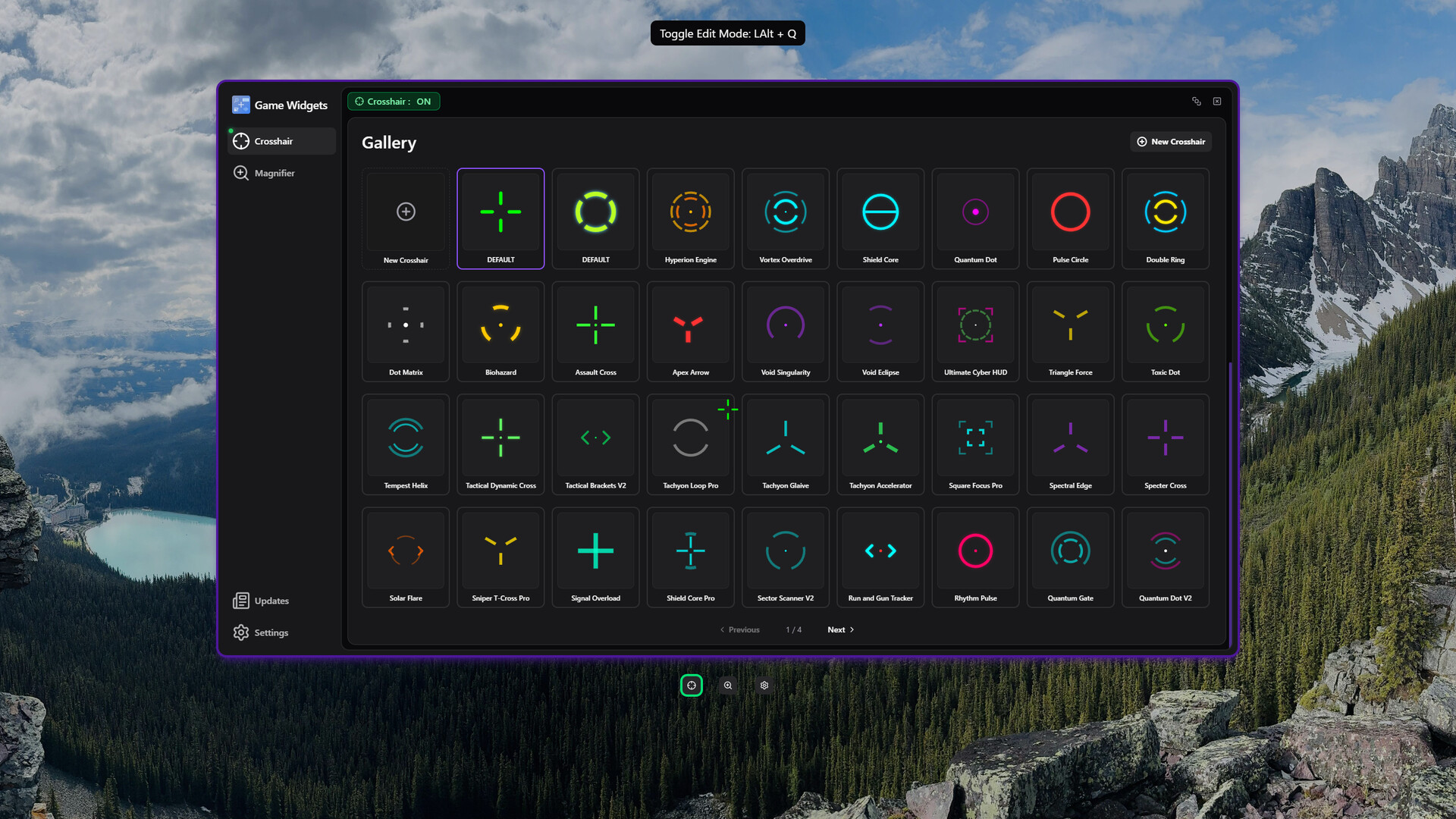Toggle the crosshair widget in bottom toolbar
Viewport: 1456px width, 819px height.
click(x=692, y=686)
